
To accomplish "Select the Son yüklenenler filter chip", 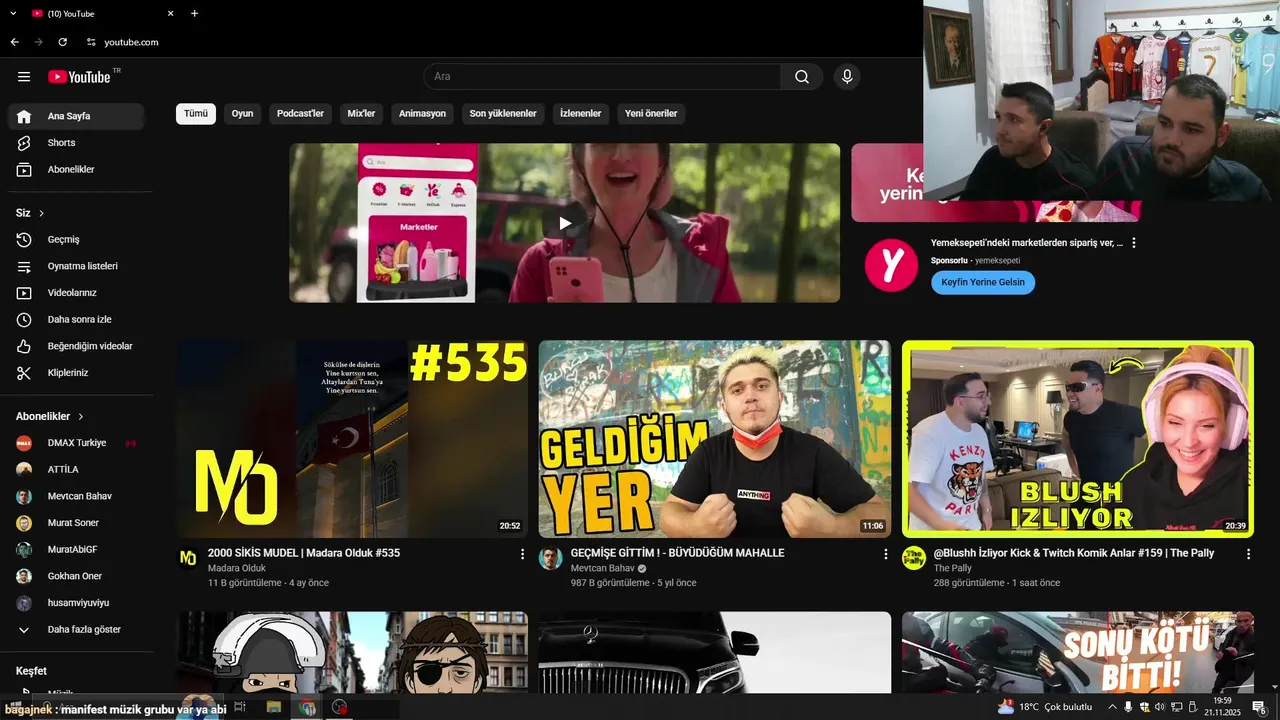I will point(503,114).
